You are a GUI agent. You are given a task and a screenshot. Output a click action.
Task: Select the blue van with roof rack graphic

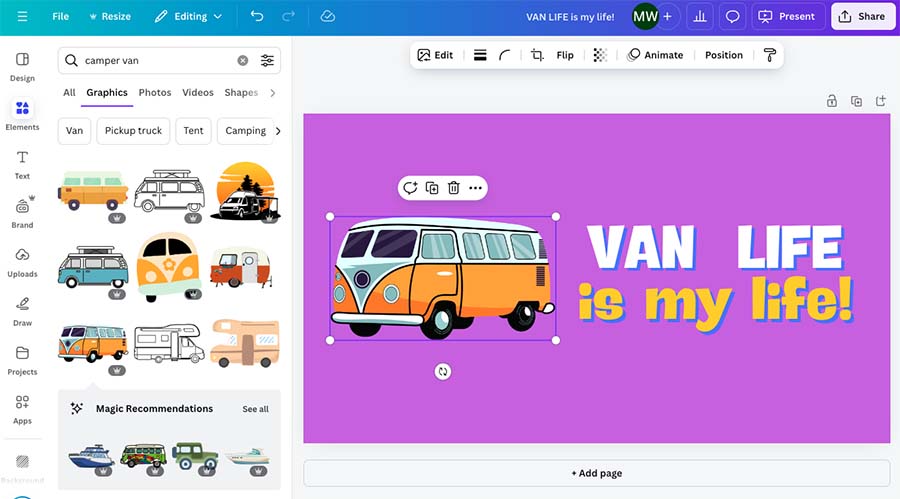93,267
